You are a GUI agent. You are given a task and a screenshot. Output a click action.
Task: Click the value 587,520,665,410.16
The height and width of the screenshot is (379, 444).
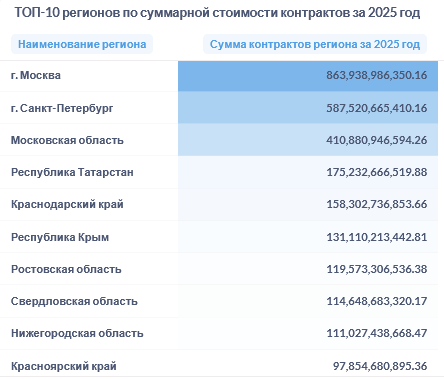click(x=377, y=108)
